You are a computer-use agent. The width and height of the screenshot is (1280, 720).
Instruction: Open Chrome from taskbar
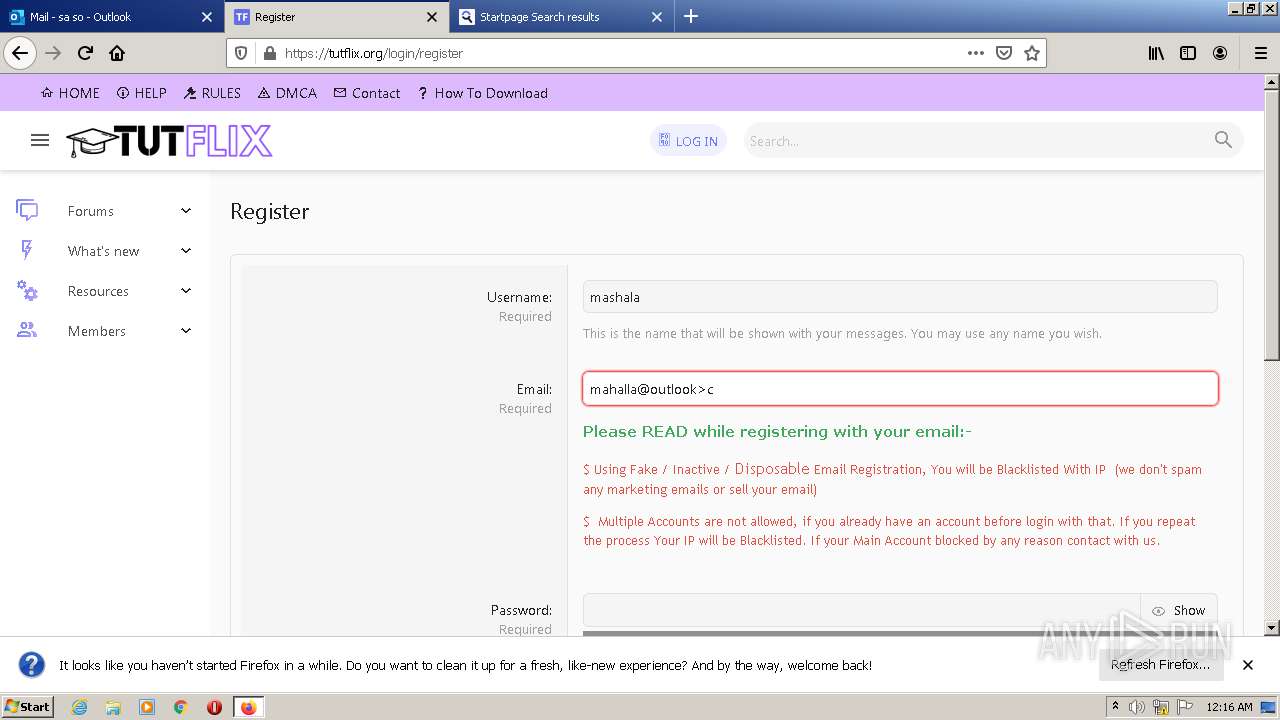click(180, 707)
